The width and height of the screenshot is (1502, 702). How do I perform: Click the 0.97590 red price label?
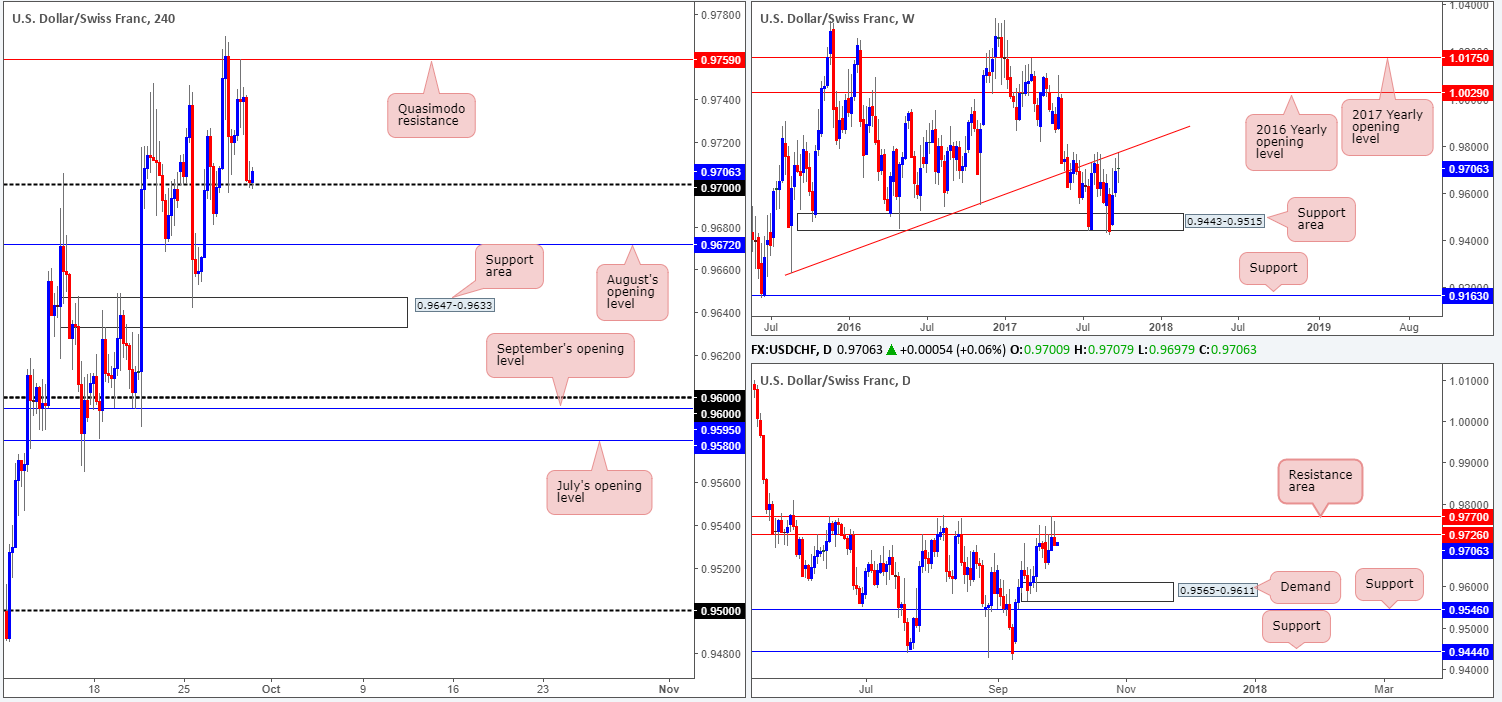[719, 60]
